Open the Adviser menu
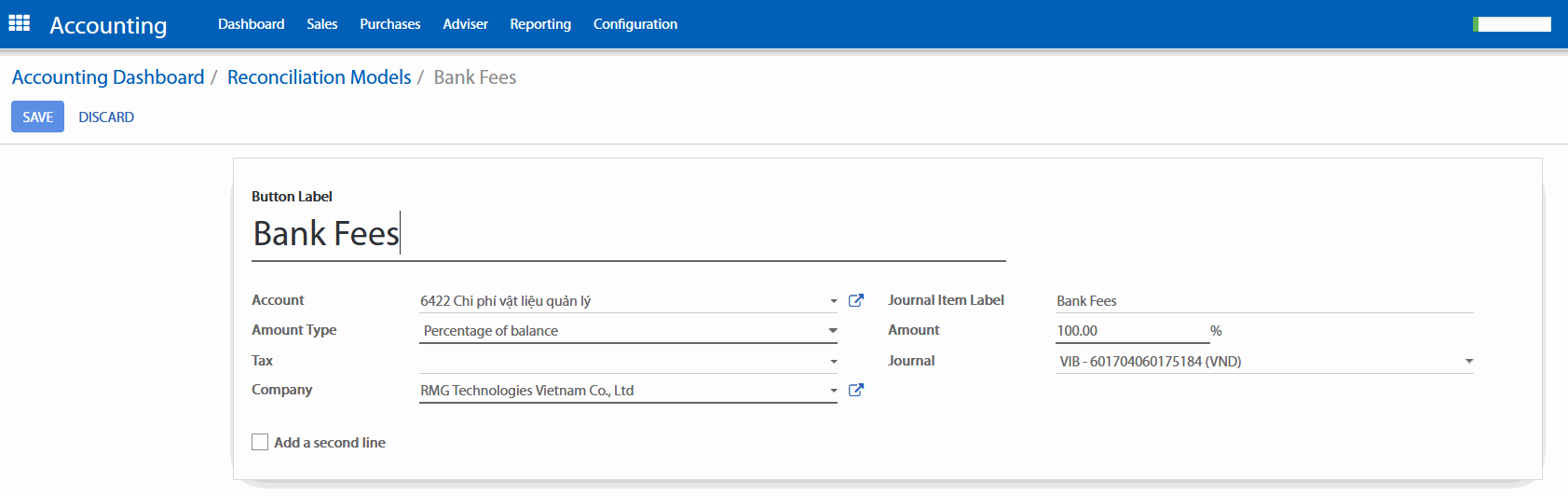This screenshot has height=496, width=1568. click(x=465, y=24)
